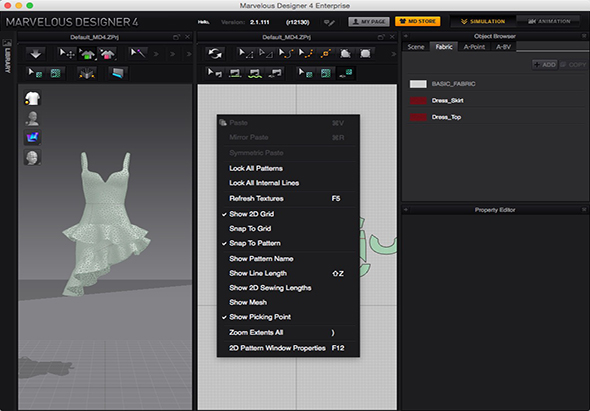Click the grey panel with cyan edge icon

click(x=118, y=73)
